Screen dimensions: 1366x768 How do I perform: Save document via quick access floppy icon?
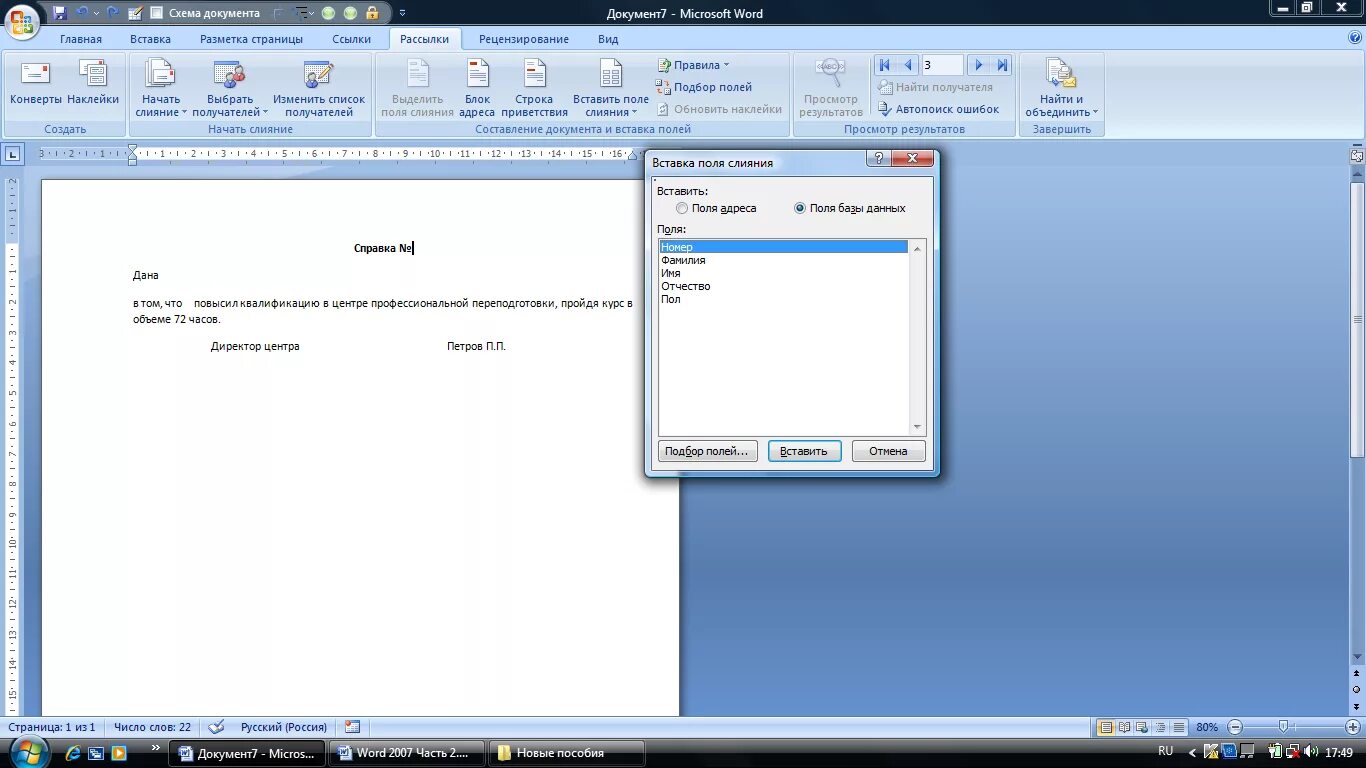[59, 13]
